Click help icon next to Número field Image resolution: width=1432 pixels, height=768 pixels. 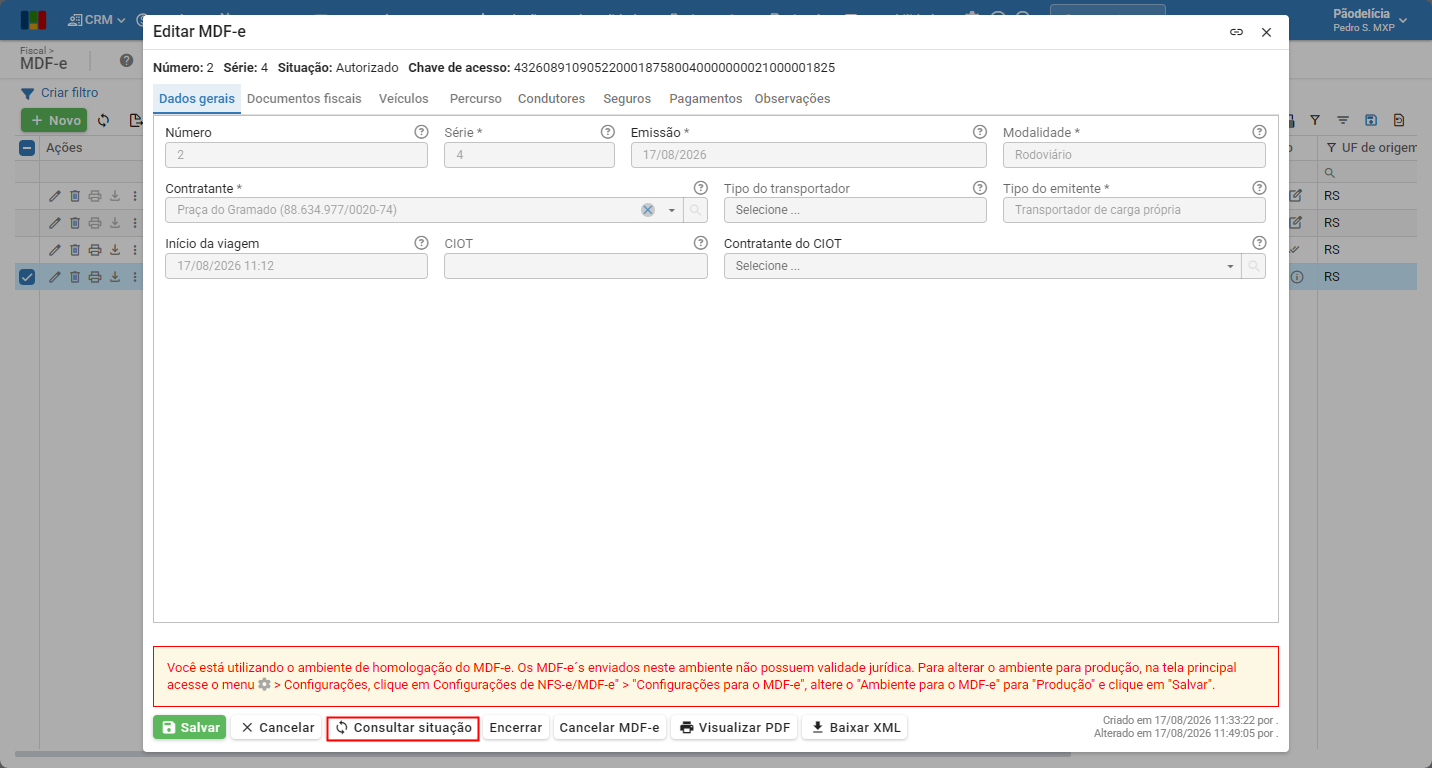tap(421, 132)
